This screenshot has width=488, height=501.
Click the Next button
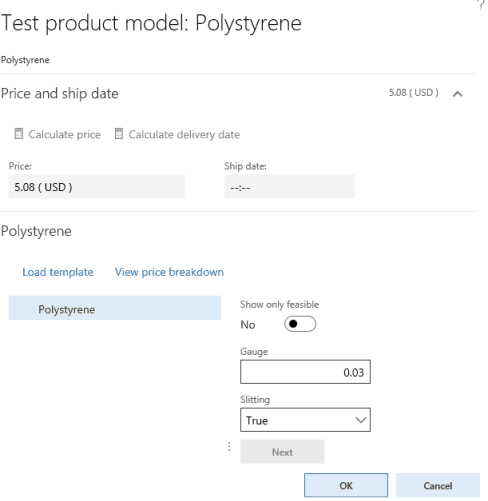pyautogui.click(x=282, y=452)
